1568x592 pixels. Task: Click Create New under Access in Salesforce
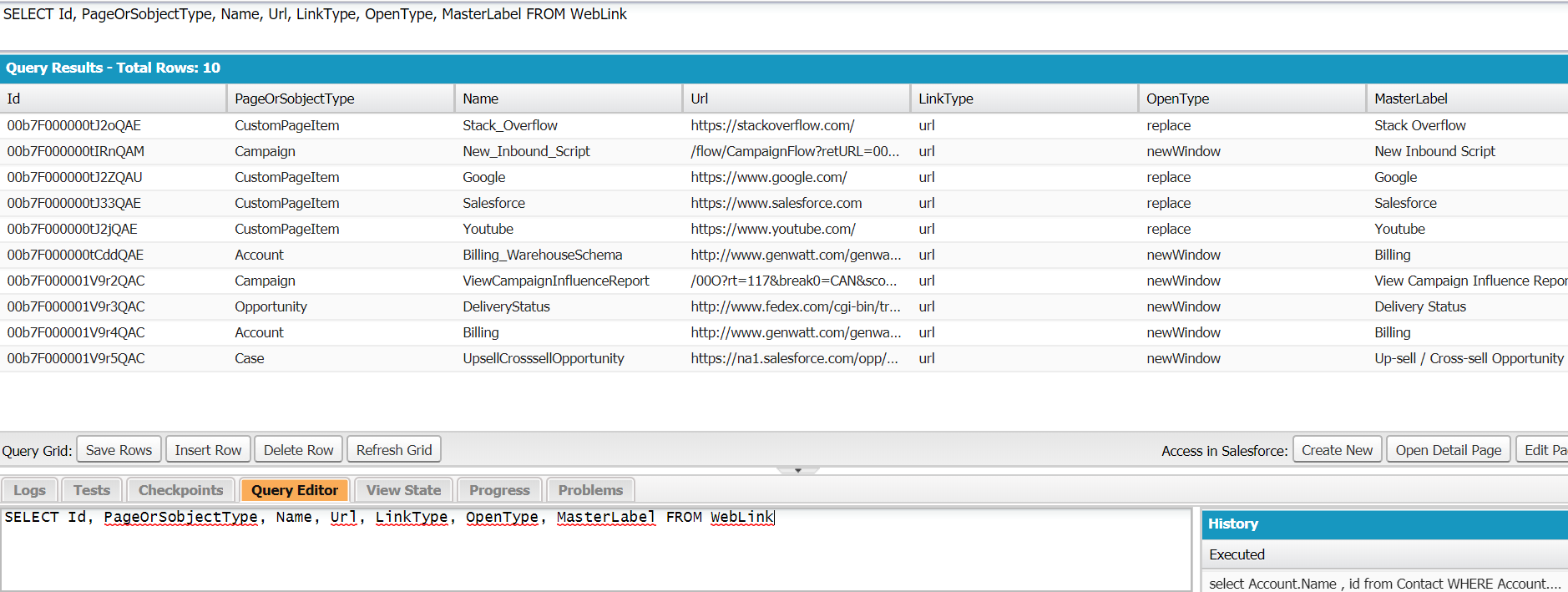tap(1337, 450)
